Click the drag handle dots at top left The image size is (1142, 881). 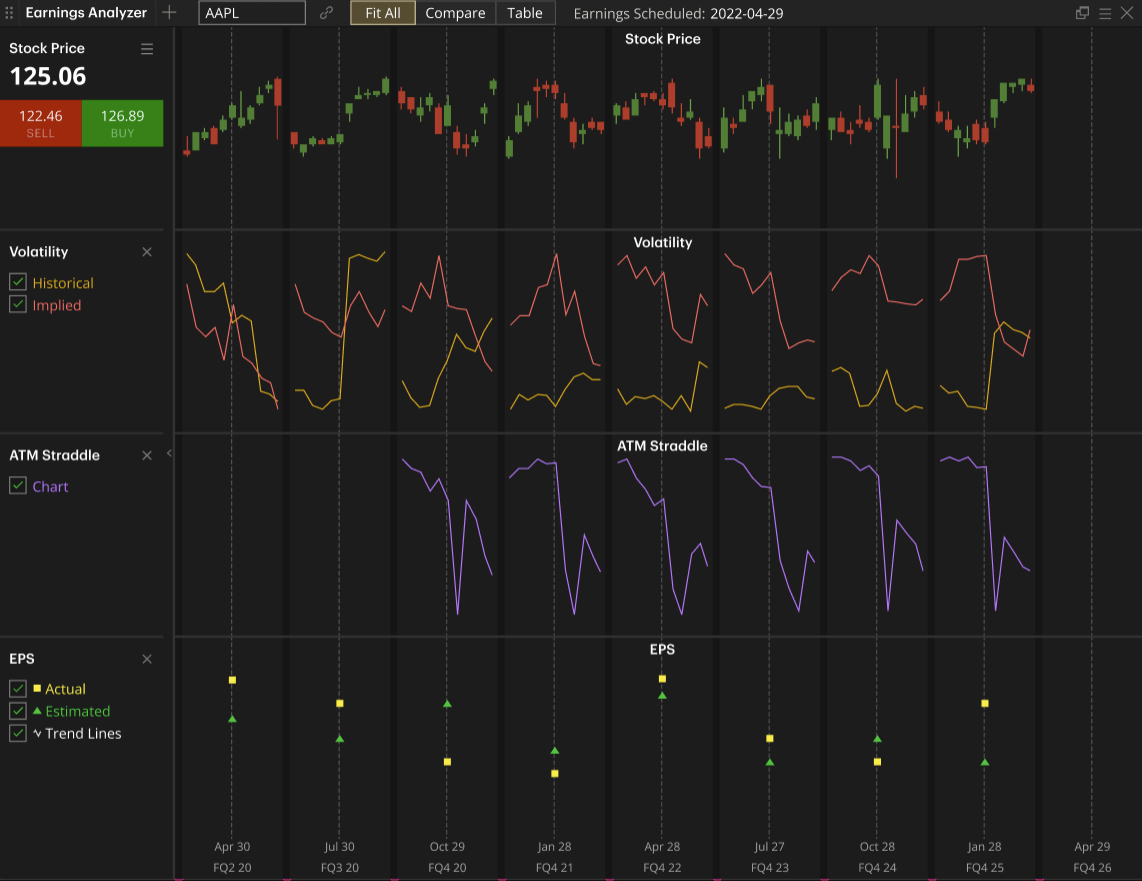[x=9, y=13]
